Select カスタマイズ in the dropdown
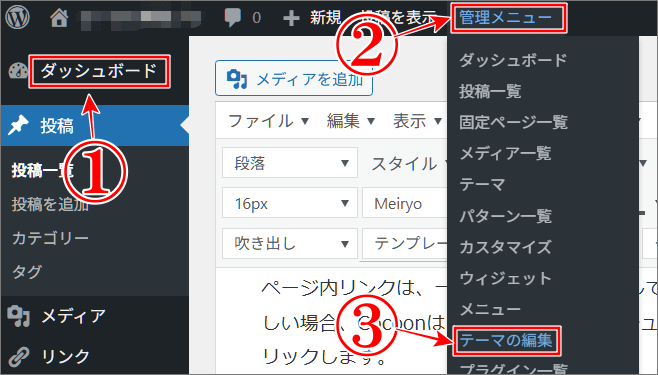 coord(505,247)
